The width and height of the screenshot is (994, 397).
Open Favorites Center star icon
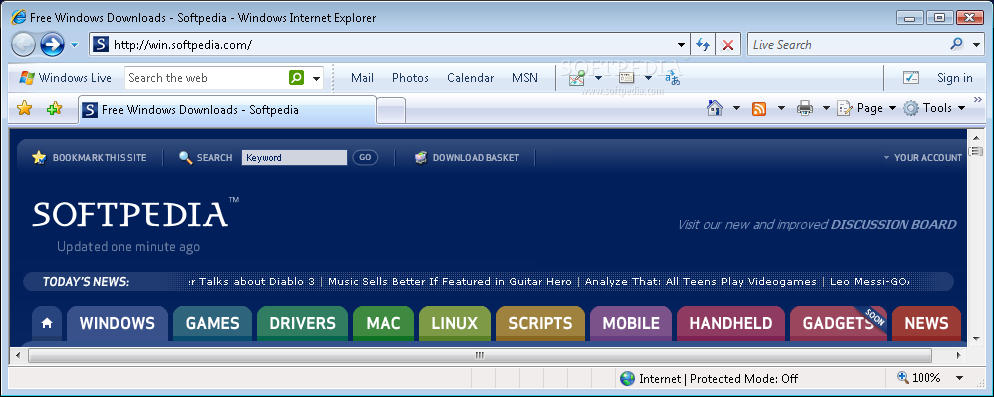[24, 108]
